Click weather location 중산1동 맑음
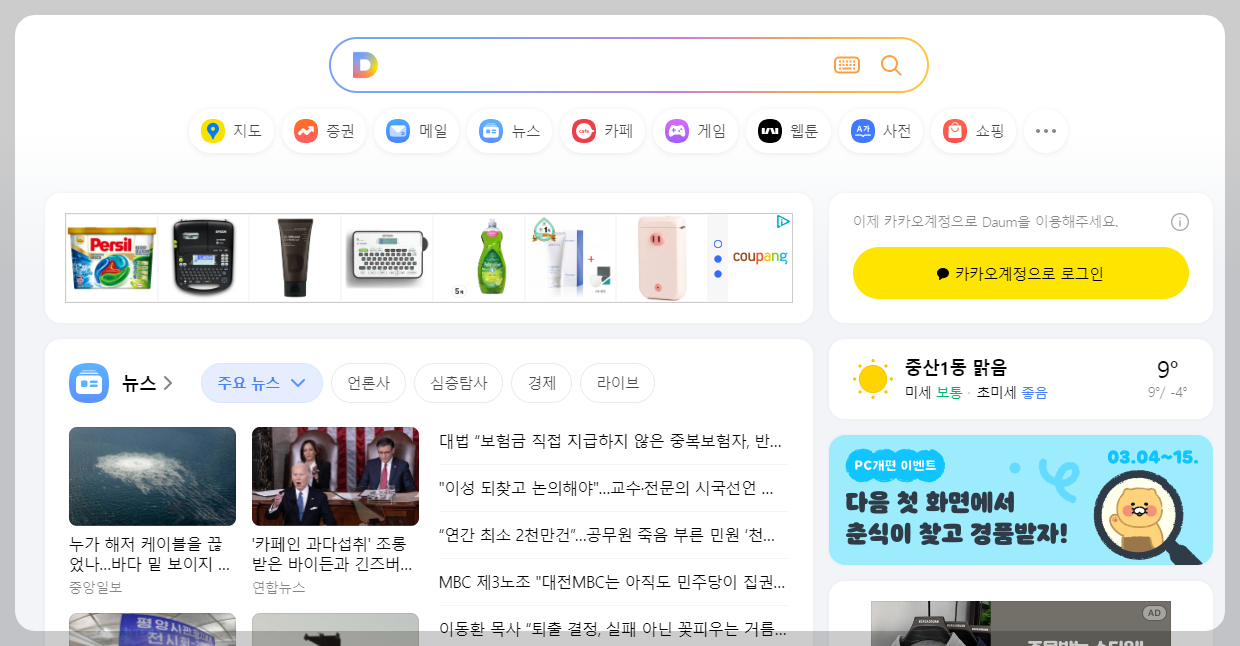Screen dimensions: 1240x646 (956, 367)
